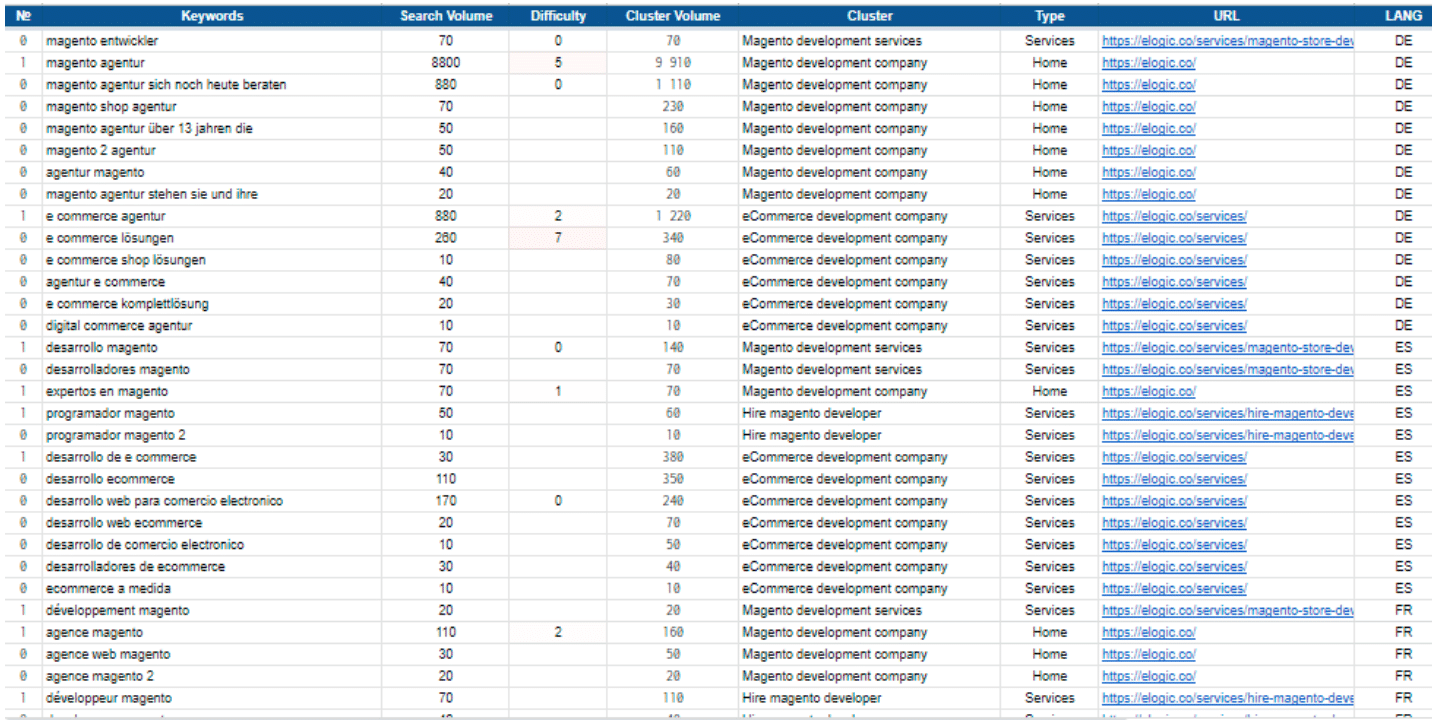
Task: Click the № column header
Action: click(22, 16)
